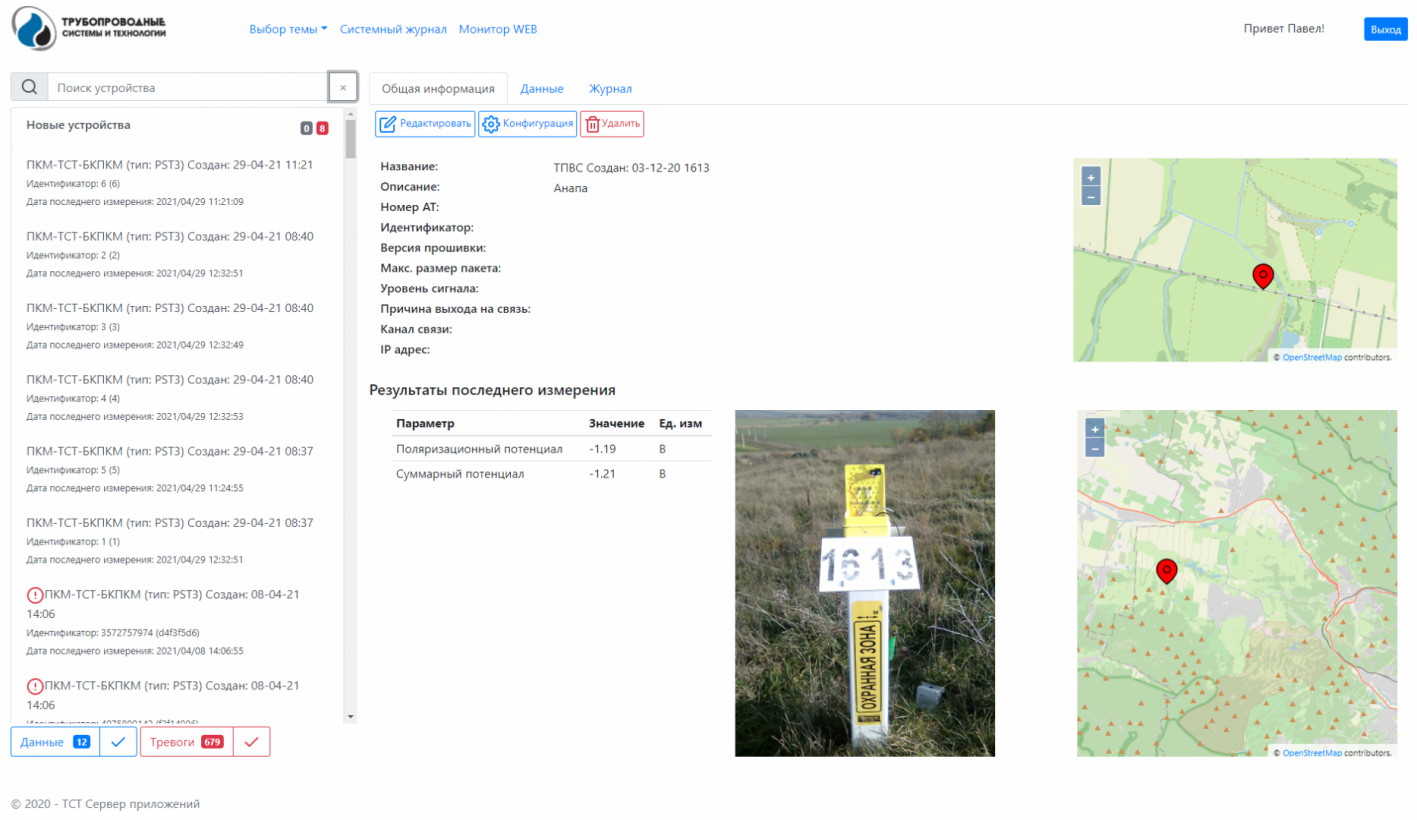Click the 679 badge on Тревоги

[x=212, y=742]
